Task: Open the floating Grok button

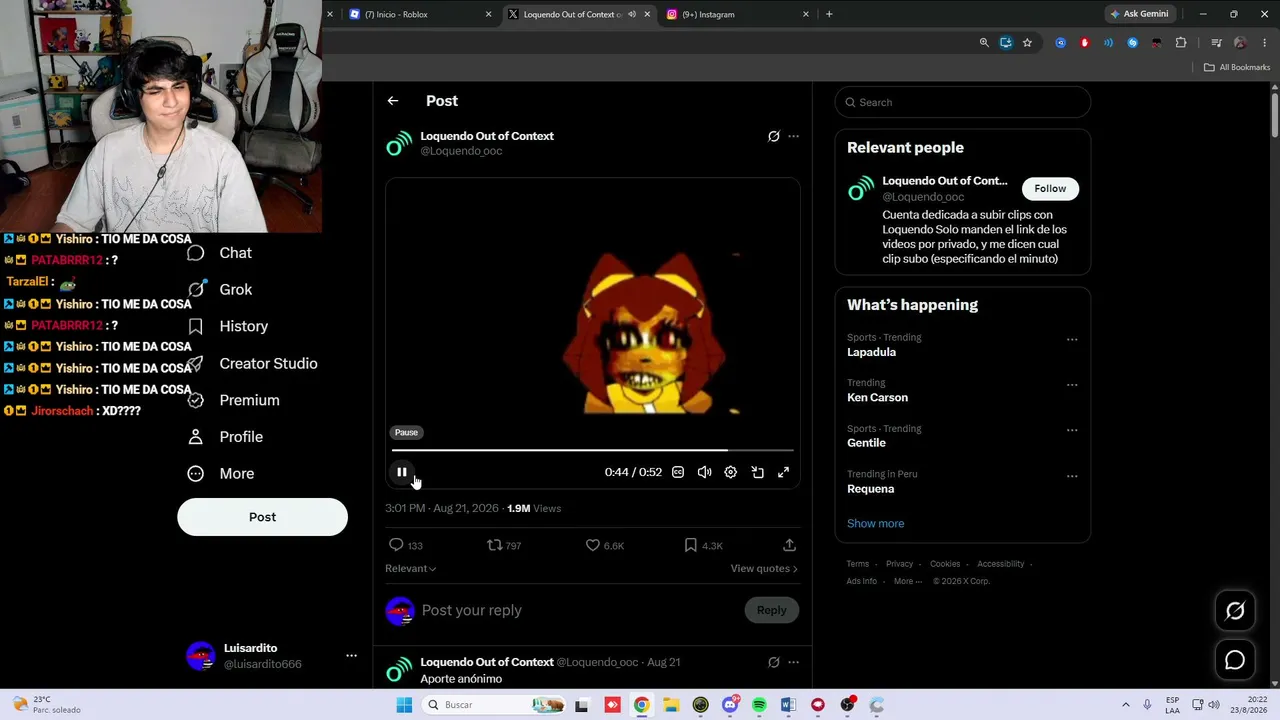Action: coord(1235,611)
